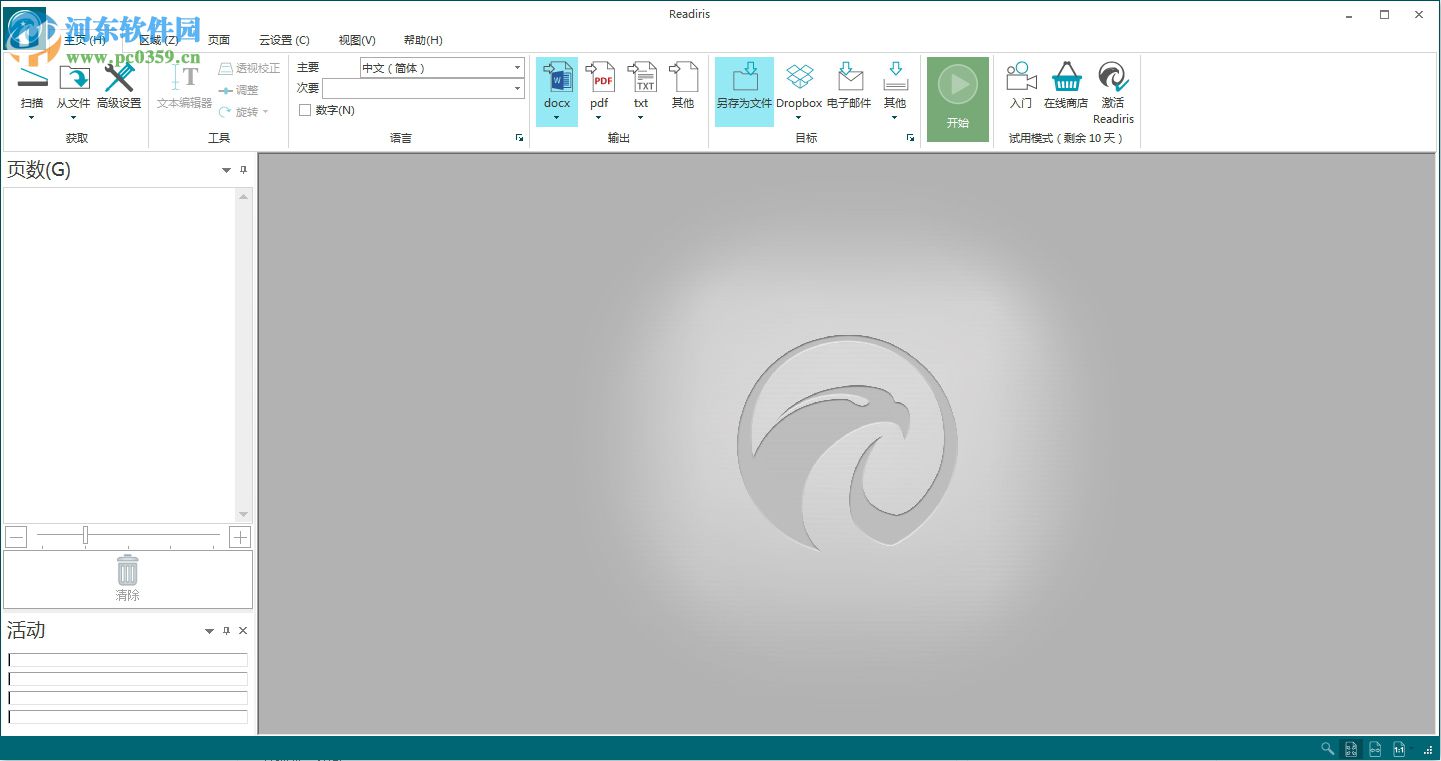1441x761 pixels.
Task: Click the Adjust (调整) tool
Action: click(239, 90)
